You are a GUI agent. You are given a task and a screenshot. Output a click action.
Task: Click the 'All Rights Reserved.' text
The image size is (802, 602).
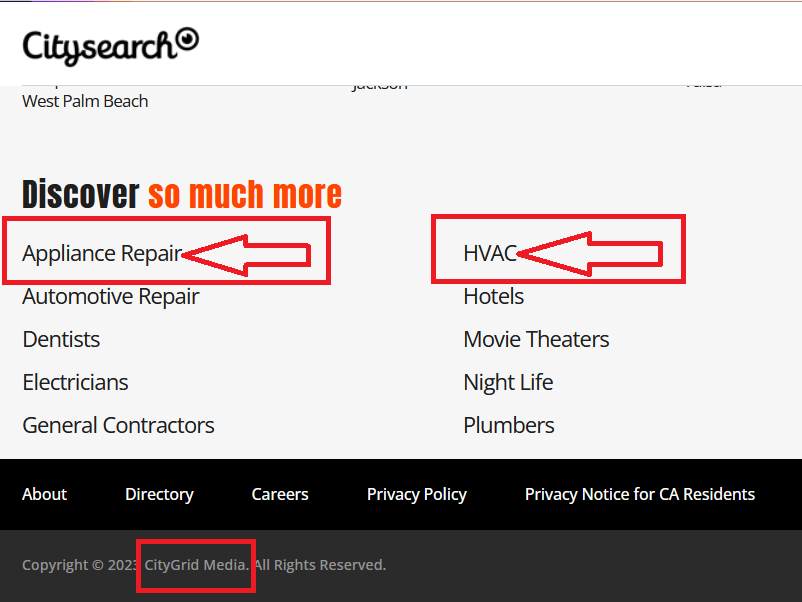(x=320, y=565)
